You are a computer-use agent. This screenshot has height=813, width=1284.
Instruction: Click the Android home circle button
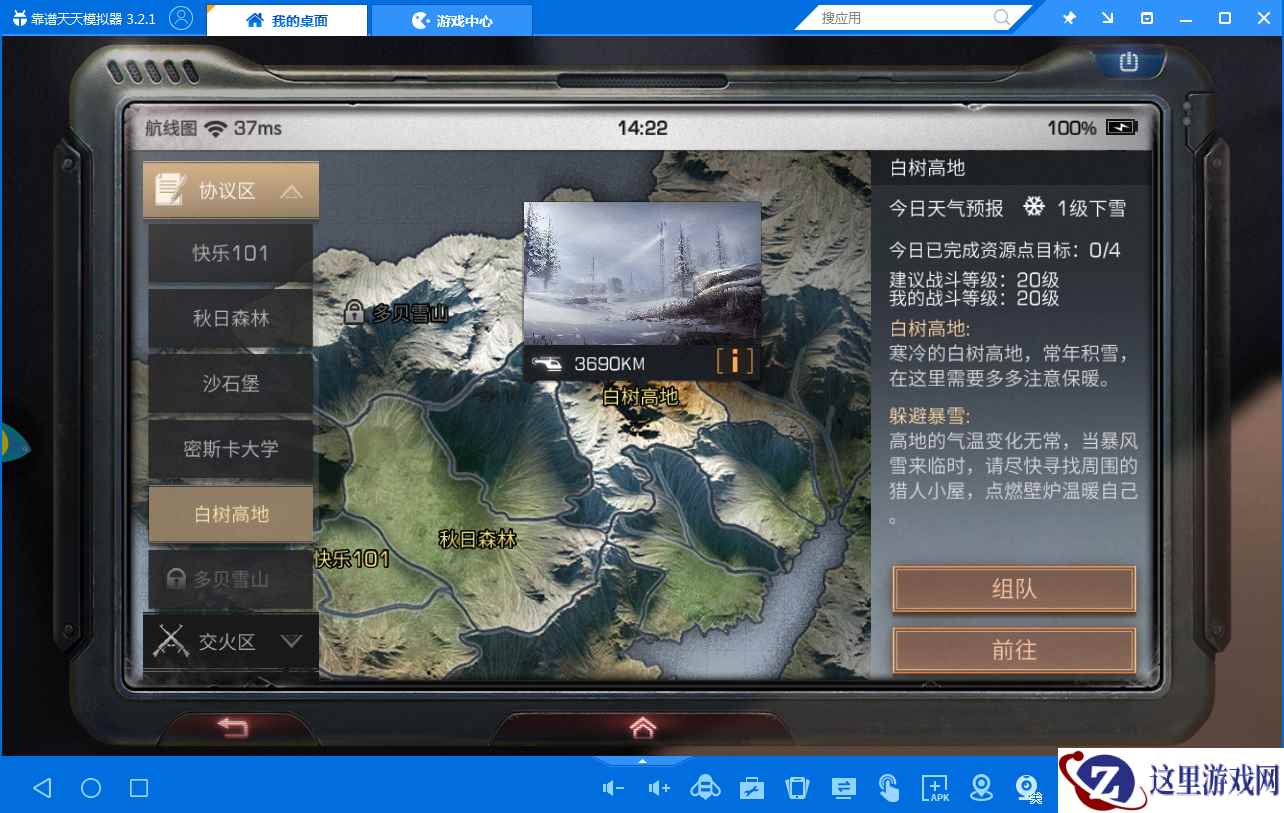click(91, 788)
